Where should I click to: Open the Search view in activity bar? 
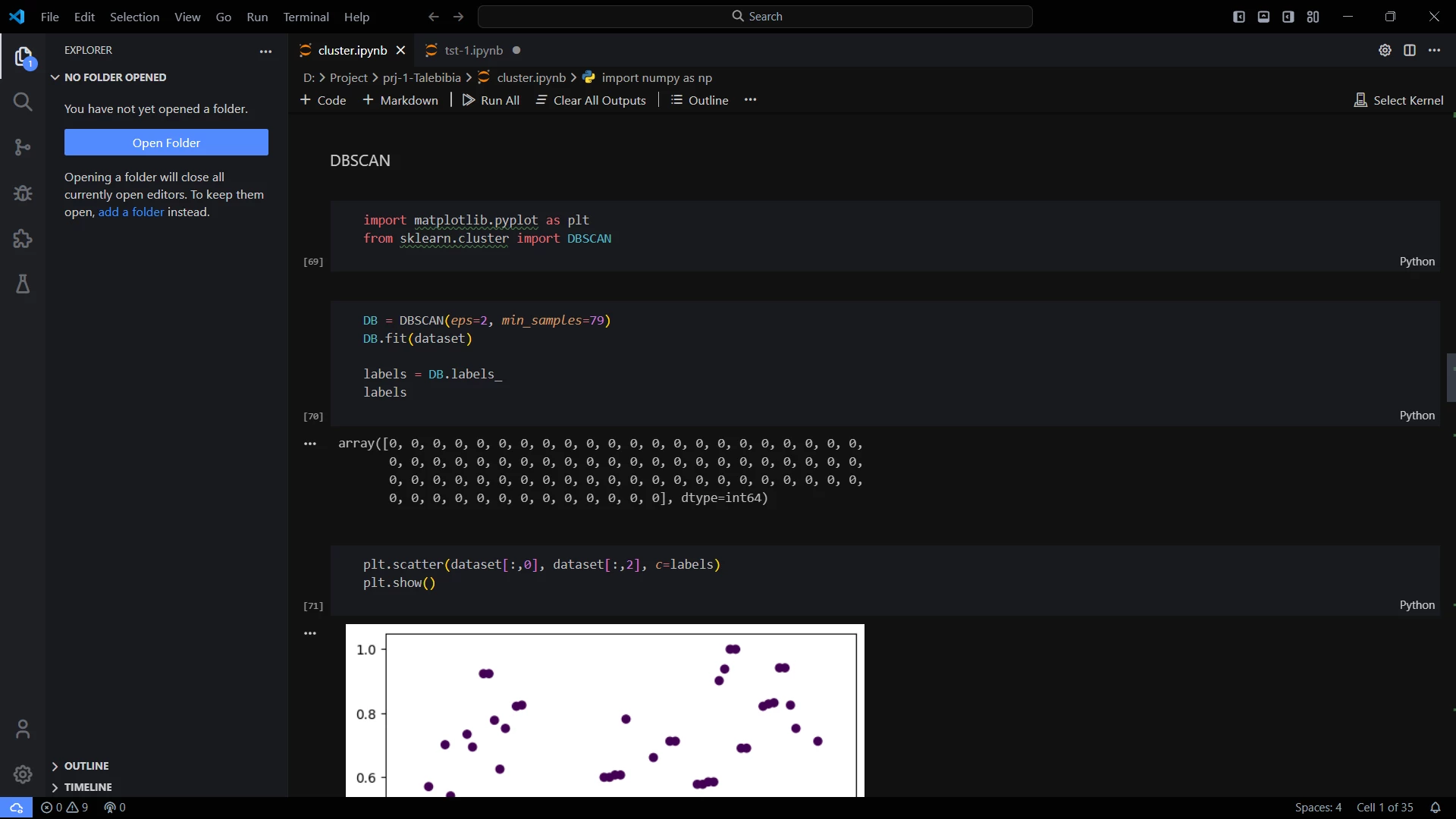tap(23, 102)
